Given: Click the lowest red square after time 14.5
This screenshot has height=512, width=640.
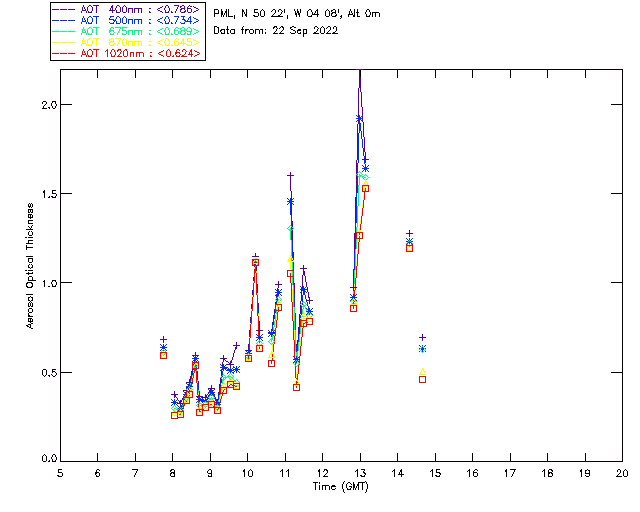Looking at the screenshot, I should 422,379.
